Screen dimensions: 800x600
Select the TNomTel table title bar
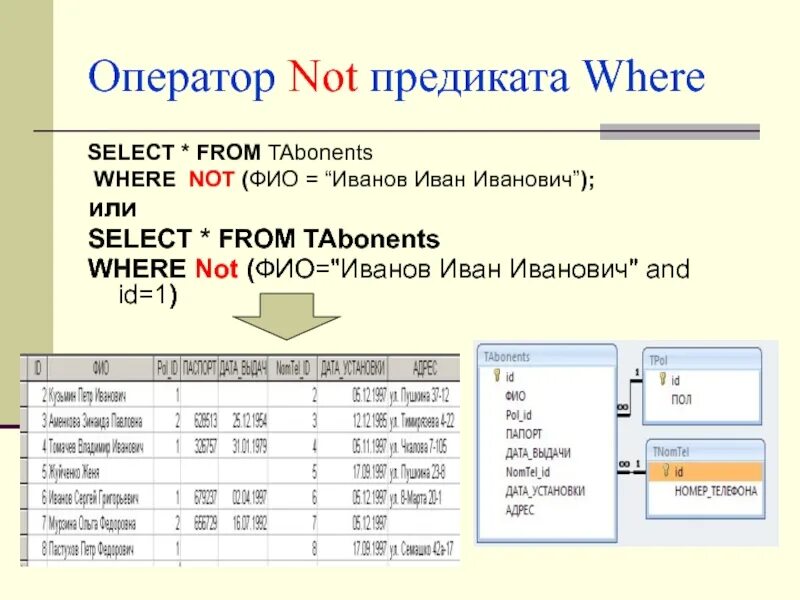pyautogui.click(x=706, y=452)
